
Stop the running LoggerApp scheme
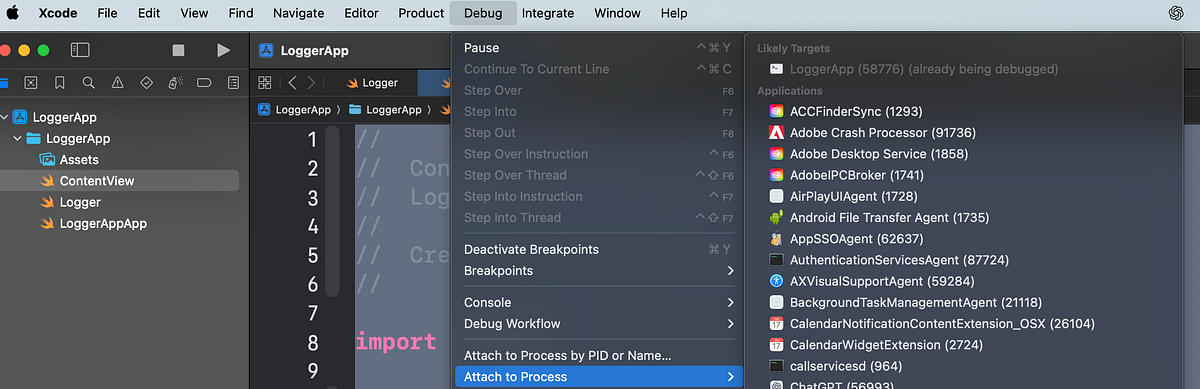pos(178,50)
